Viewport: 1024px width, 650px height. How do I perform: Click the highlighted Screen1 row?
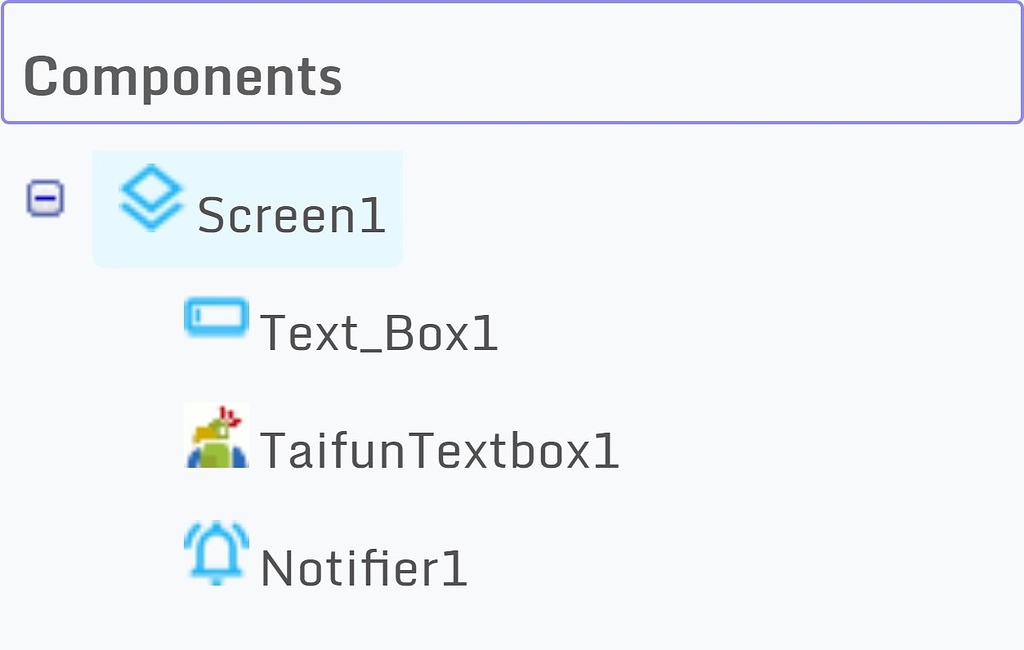click(x=247, y=208)
